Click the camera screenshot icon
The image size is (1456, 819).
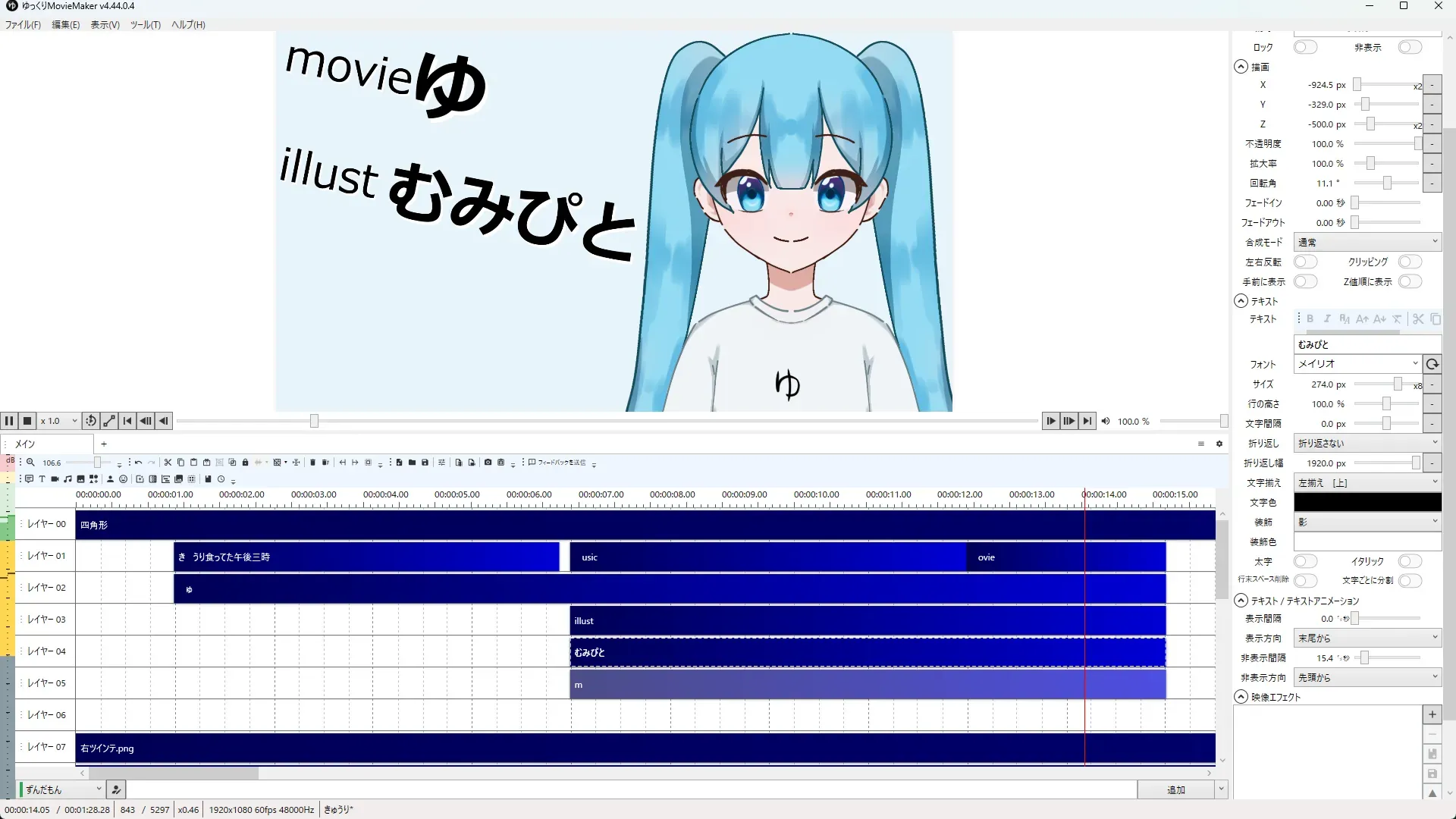click(x=488, y=463)
